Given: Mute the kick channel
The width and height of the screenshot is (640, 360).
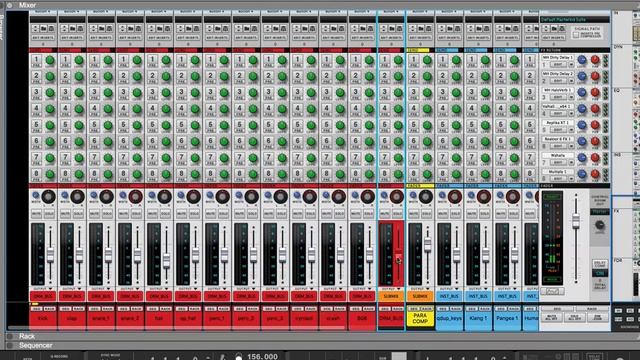Looking at the screenshot, I should click(36, 214).
